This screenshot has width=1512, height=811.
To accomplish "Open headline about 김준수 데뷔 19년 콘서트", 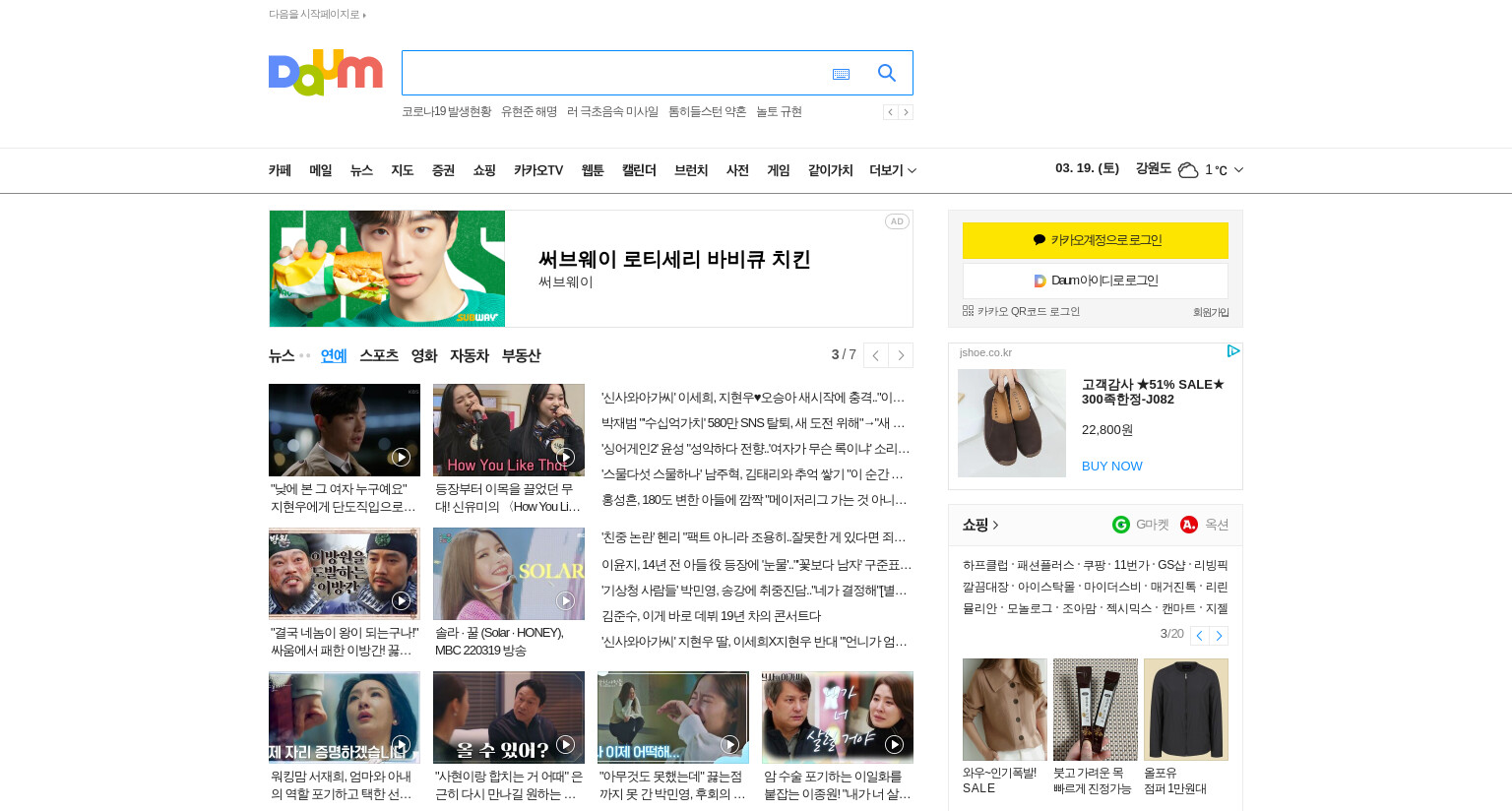I will [x=711, y=616].
